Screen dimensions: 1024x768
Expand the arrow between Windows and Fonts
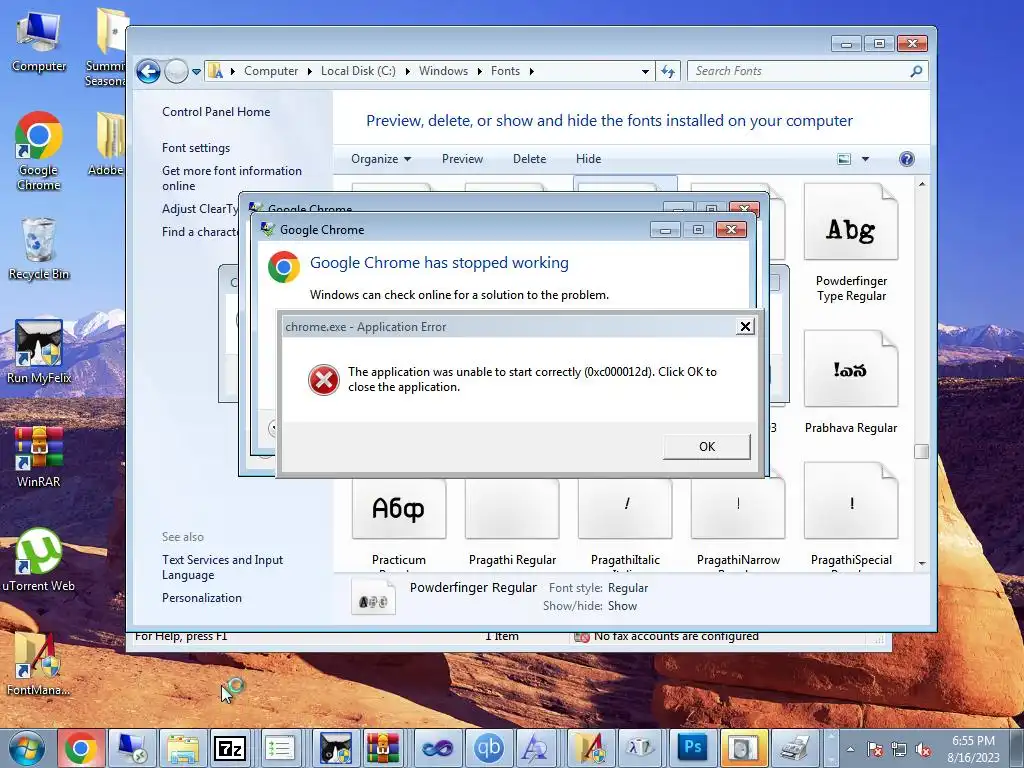(480, 71)
